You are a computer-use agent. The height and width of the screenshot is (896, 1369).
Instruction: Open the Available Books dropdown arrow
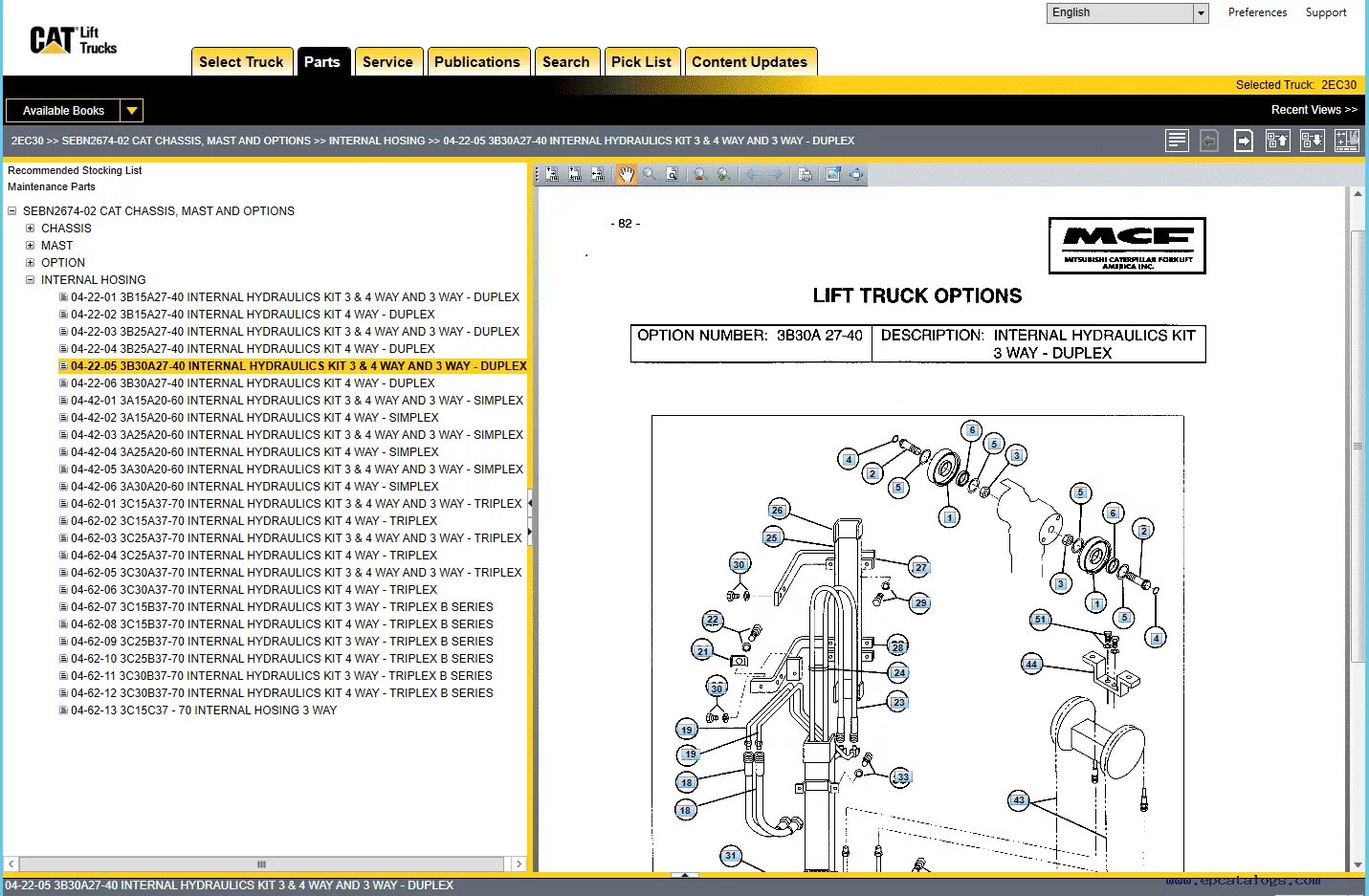(132, 111)
